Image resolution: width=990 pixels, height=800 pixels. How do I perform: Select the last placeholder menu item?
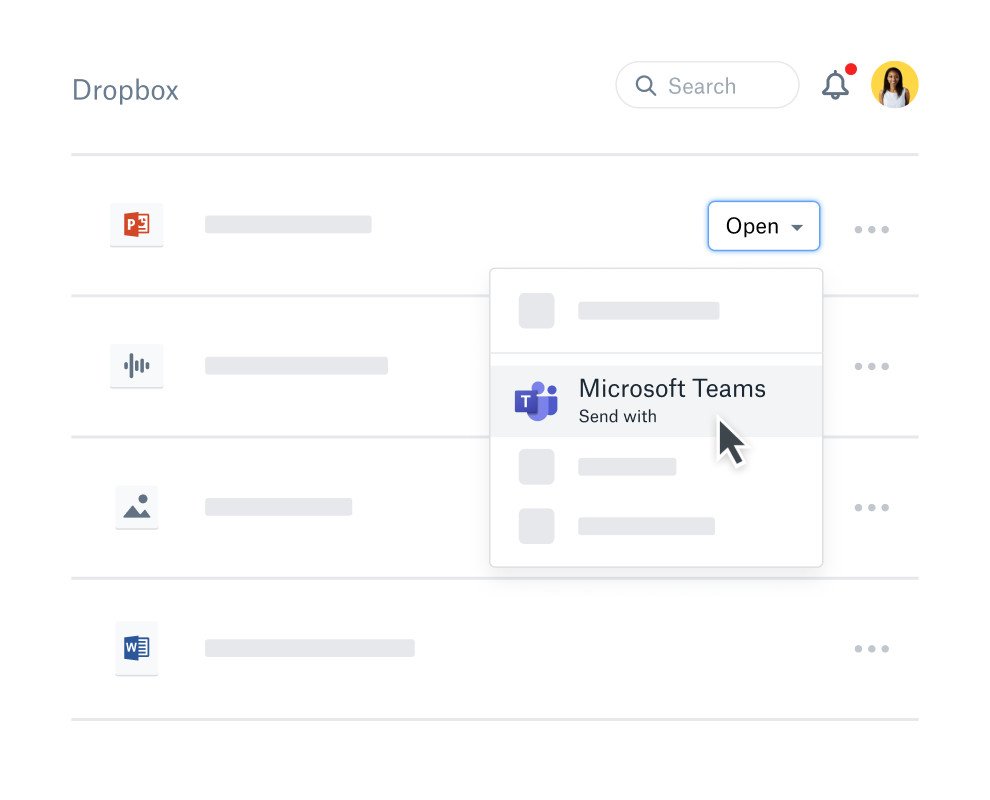pyautogui.click(x=646, y=526)
